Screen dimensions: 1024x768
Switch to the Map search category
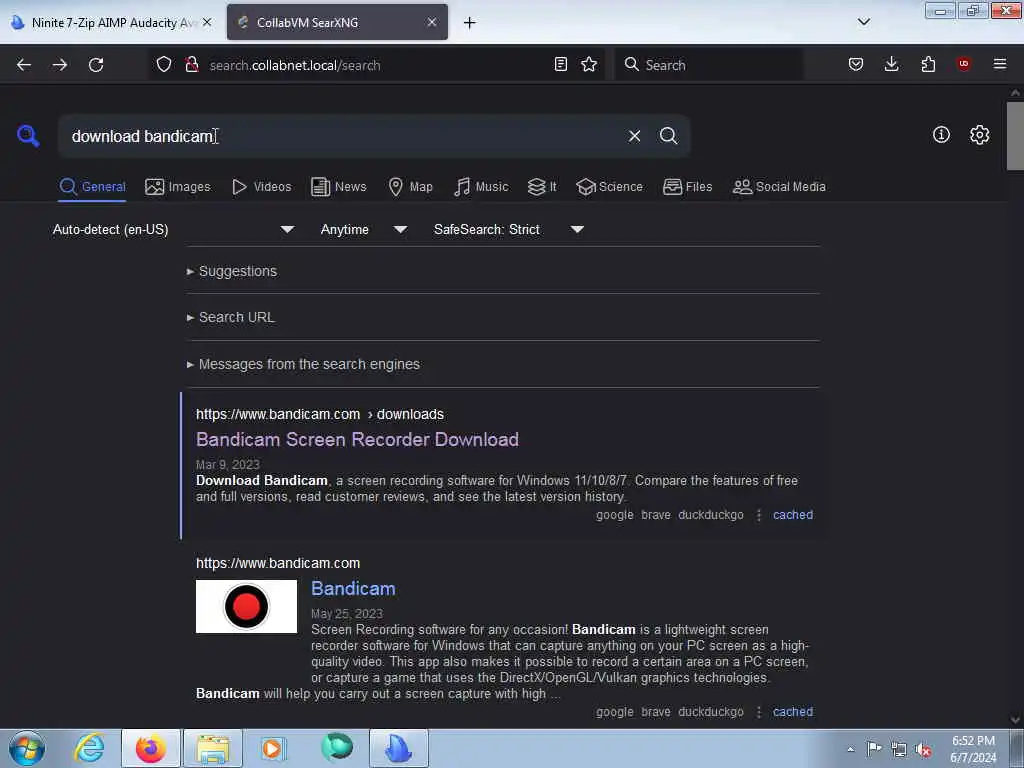pyautogui.click(x=410, y=187)
